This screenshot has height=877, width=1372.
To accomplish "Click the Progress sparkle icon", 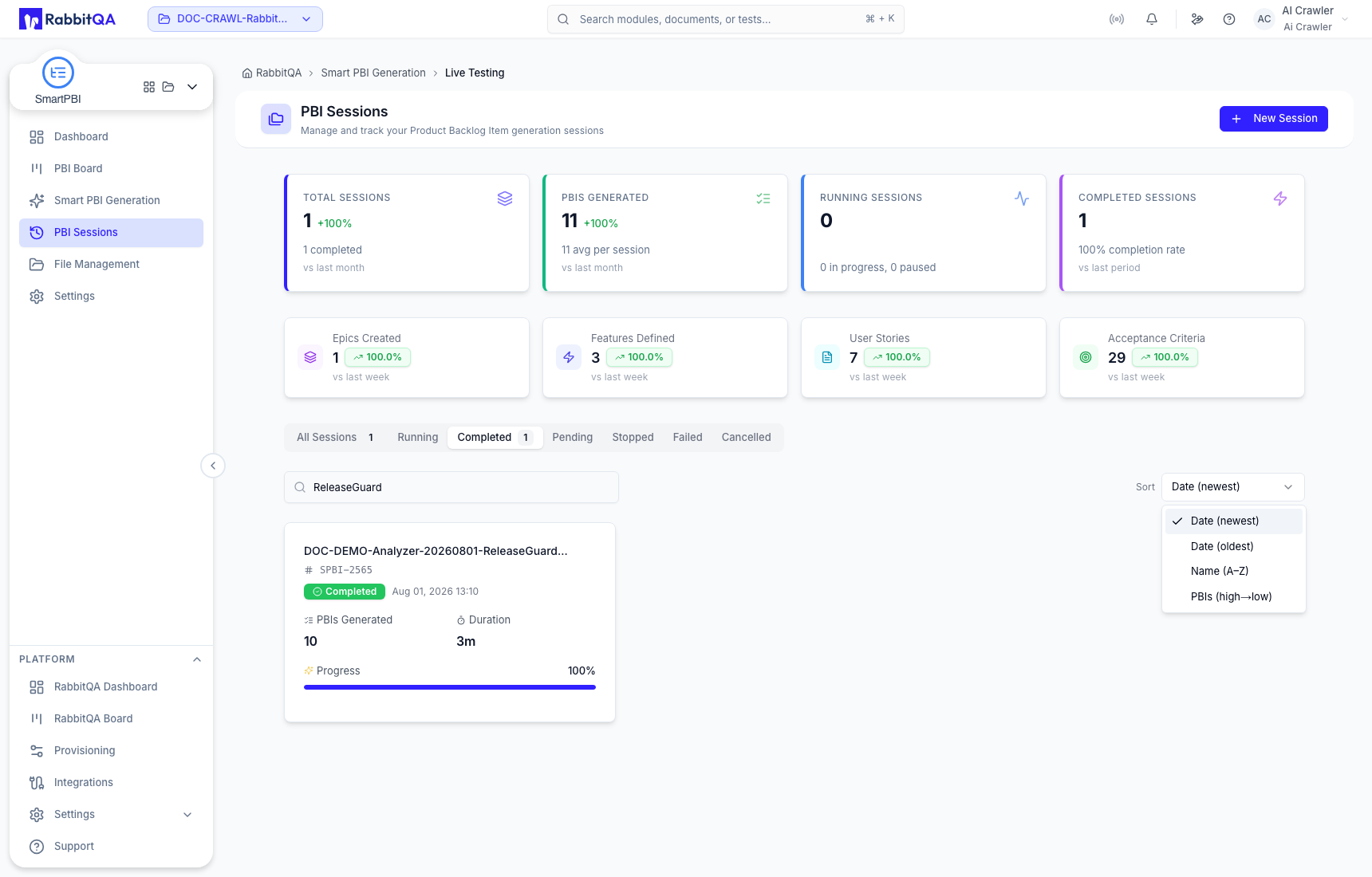I will pos(309,671).
